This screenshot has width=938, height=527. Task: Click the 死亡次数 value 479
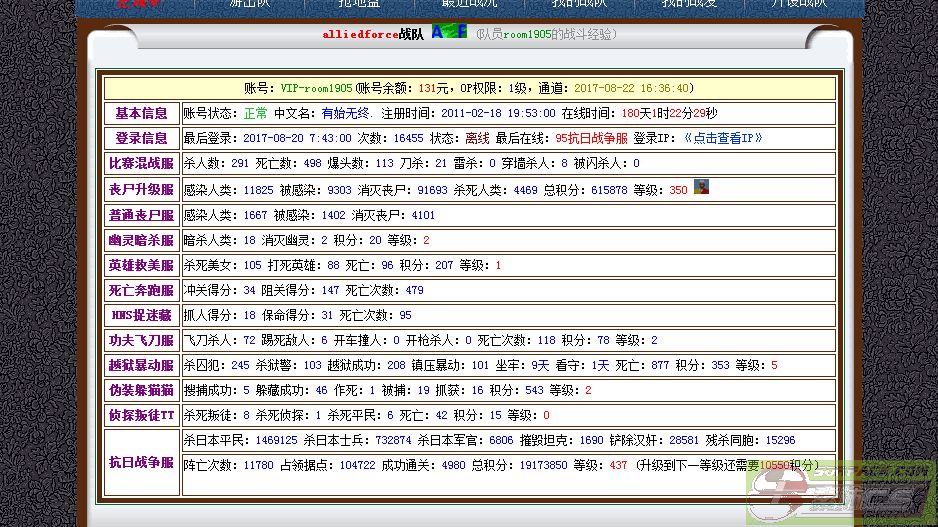(x=415, y=290)
